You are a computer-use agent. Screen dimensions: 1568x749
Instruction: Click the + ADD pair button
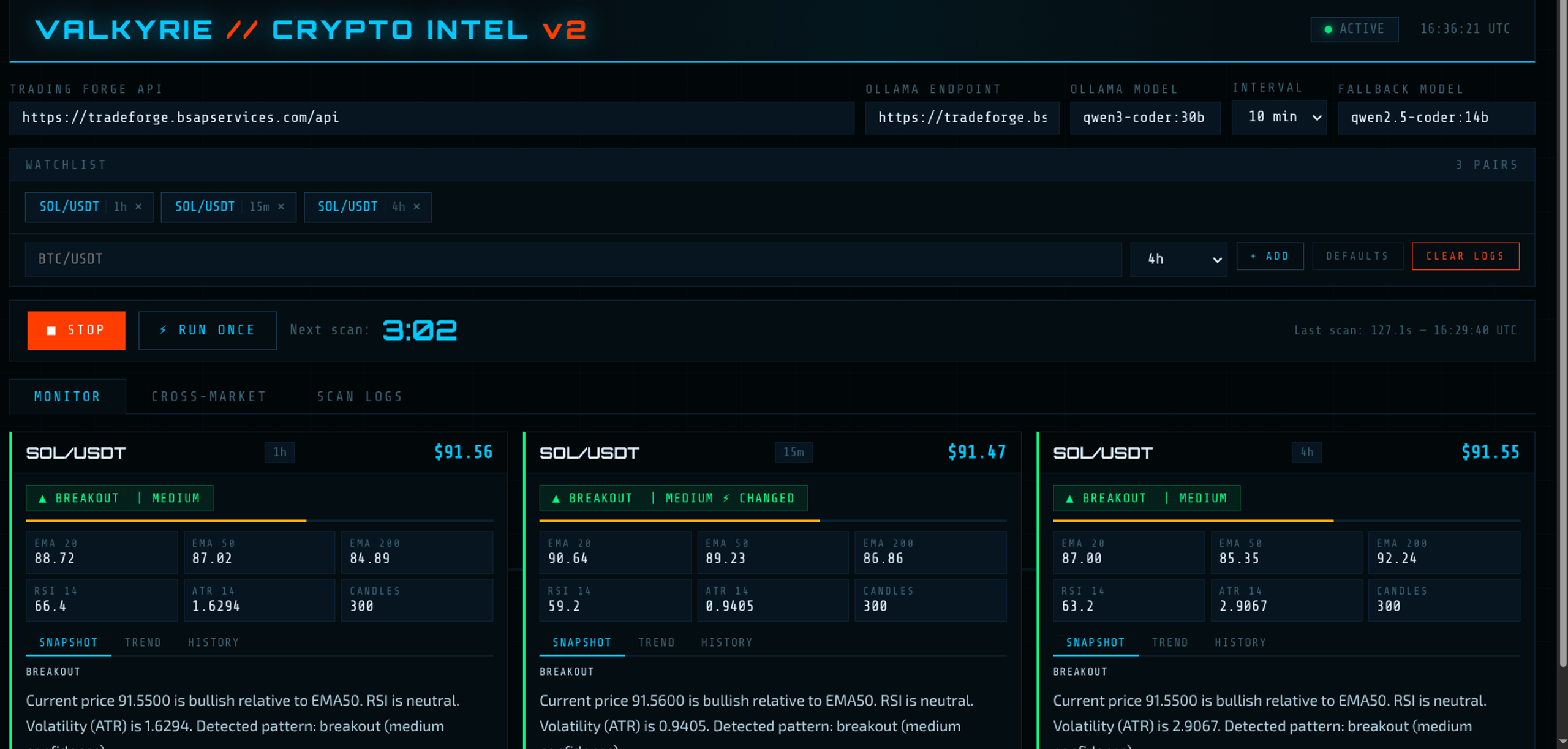[x=1270, y=256]
